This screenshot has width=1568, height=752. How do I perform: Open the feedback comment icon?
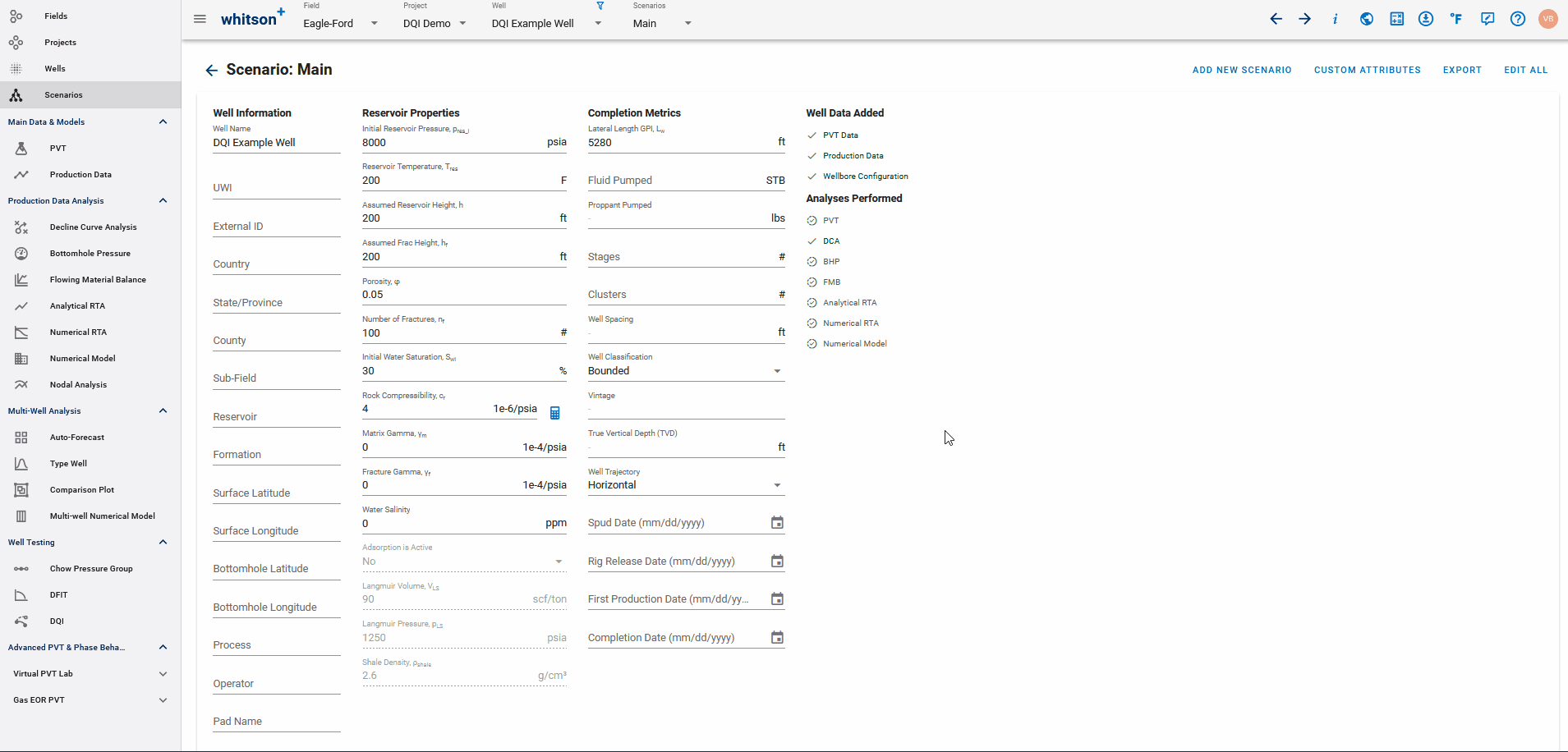click(1488, 19)
